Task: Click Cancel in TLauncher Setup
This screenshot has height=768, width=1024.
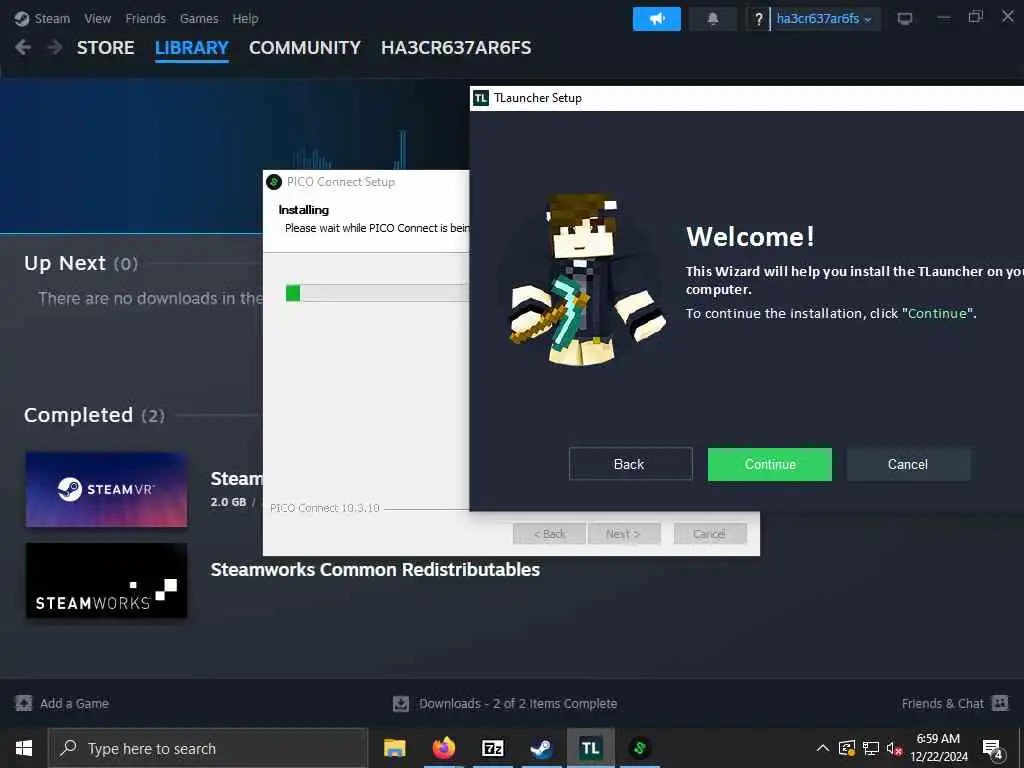Action: (908, 464)
